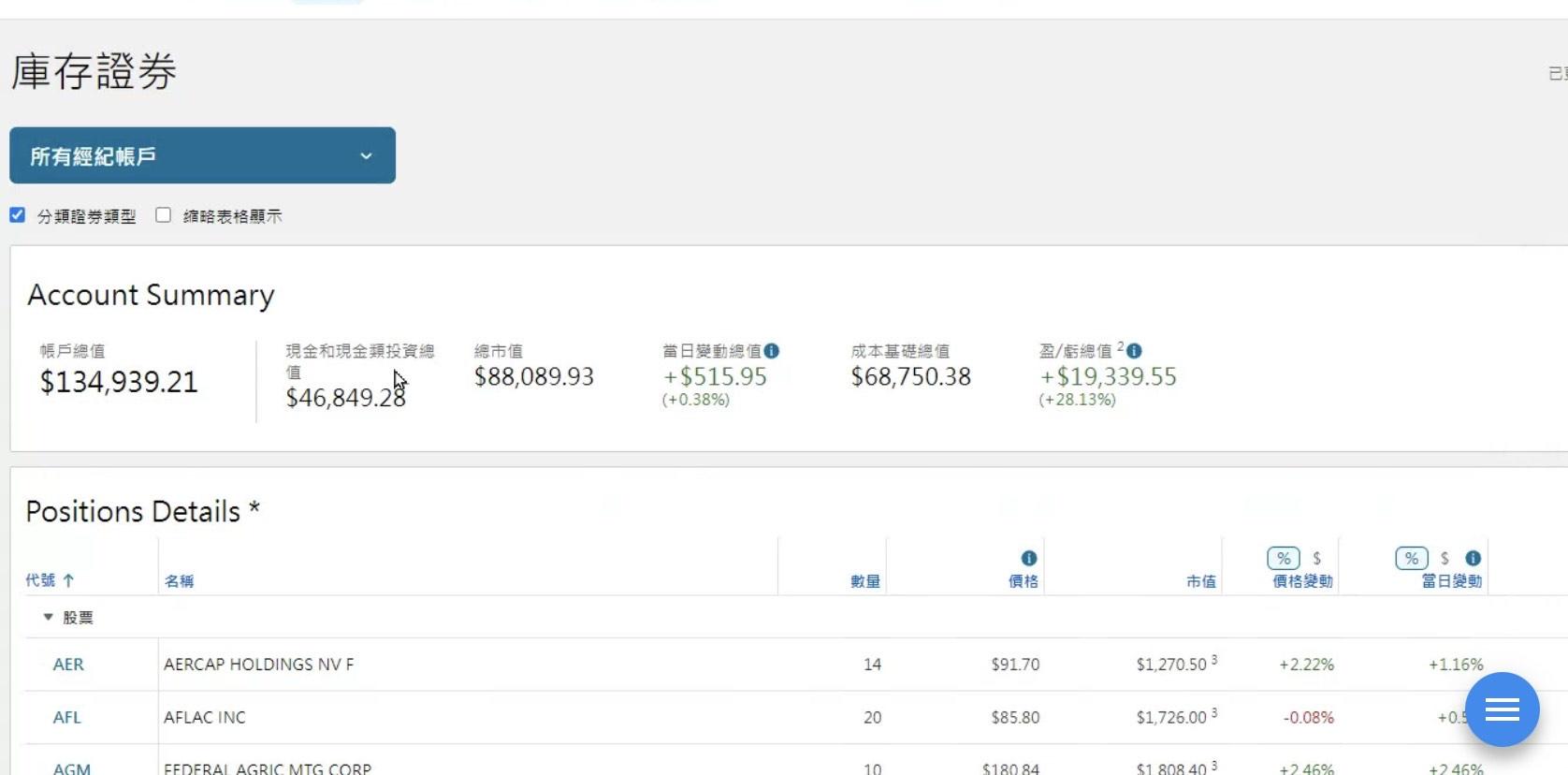This screenshot has width=1568, height=775.
Task: Click gain/loss value +$19,339.55
Action: pos(1109,376)
